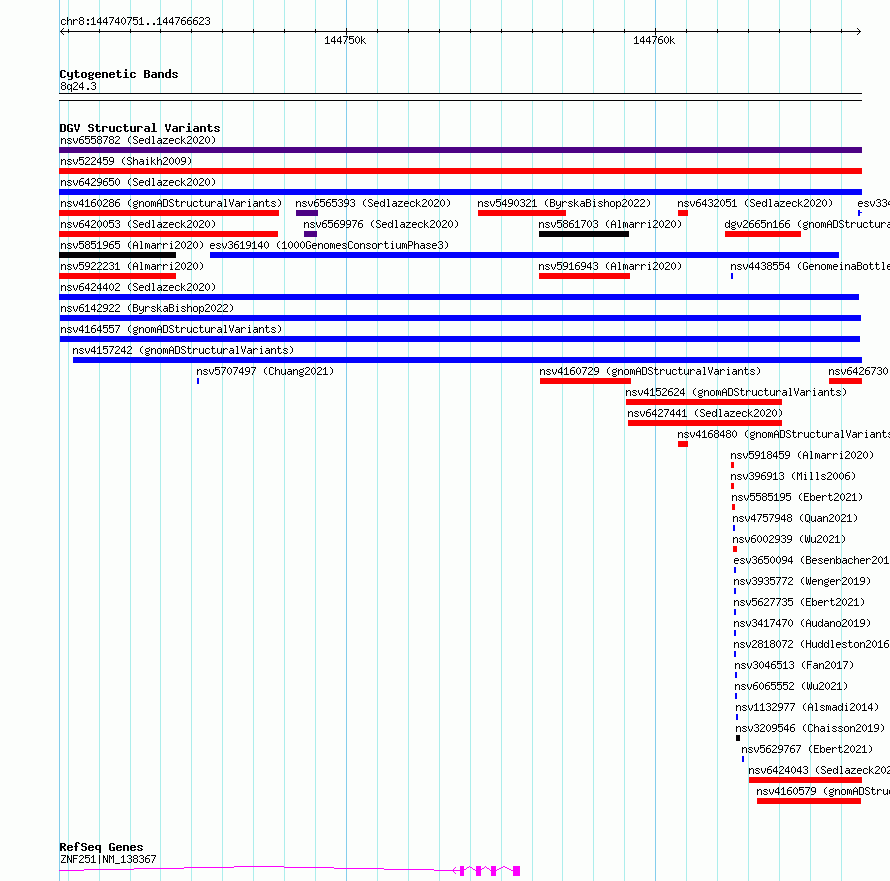The image size is (890, 881).
Task: Select the red nsv4160729 variant bar
Action: click(x=585, y=381)
